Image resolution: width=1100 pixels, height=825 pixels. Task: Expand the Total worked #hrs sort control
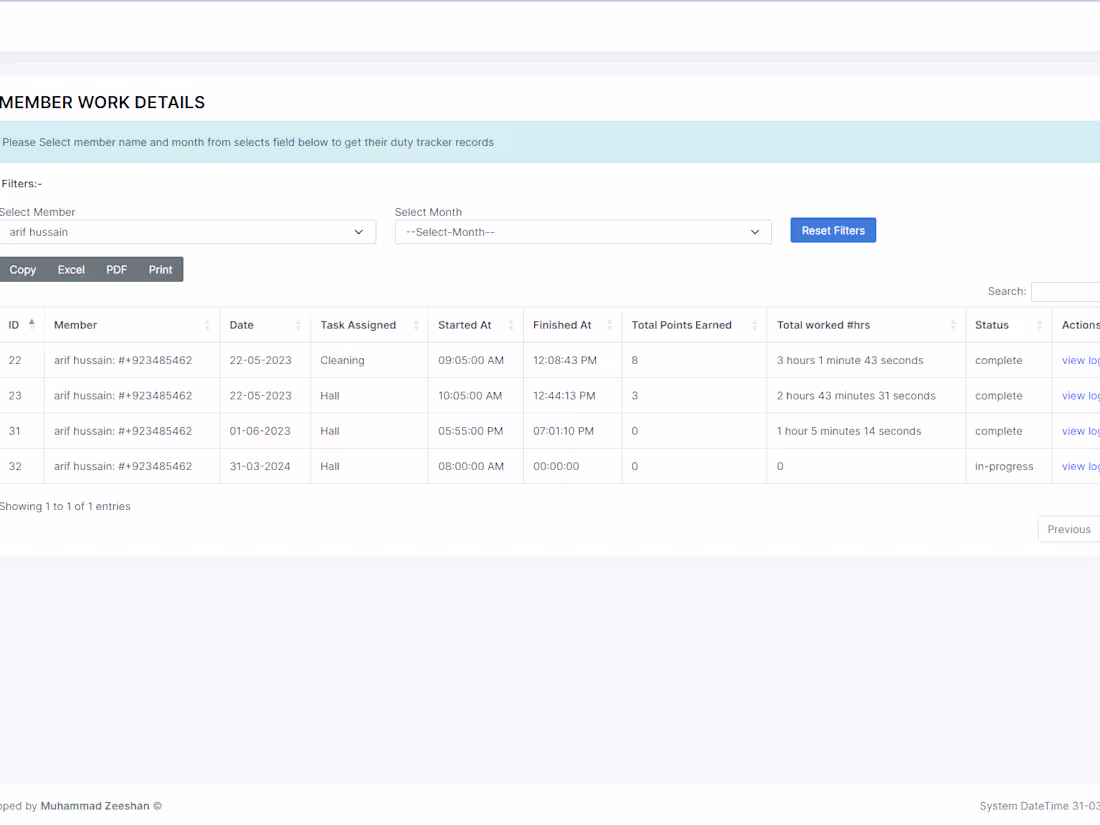[x=952, y=324]
